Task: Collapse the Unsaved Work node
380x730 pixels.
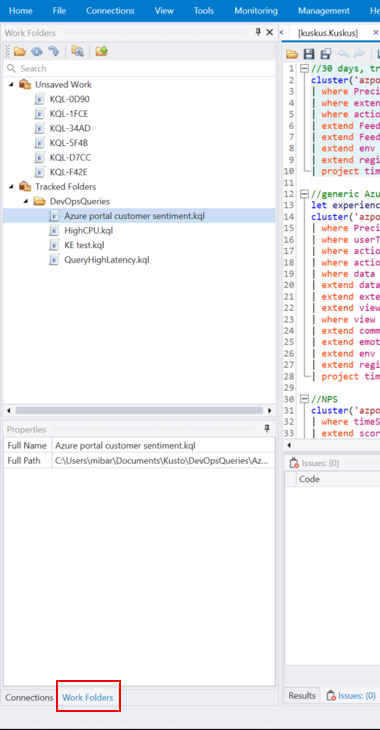Action: coord(10,85)
